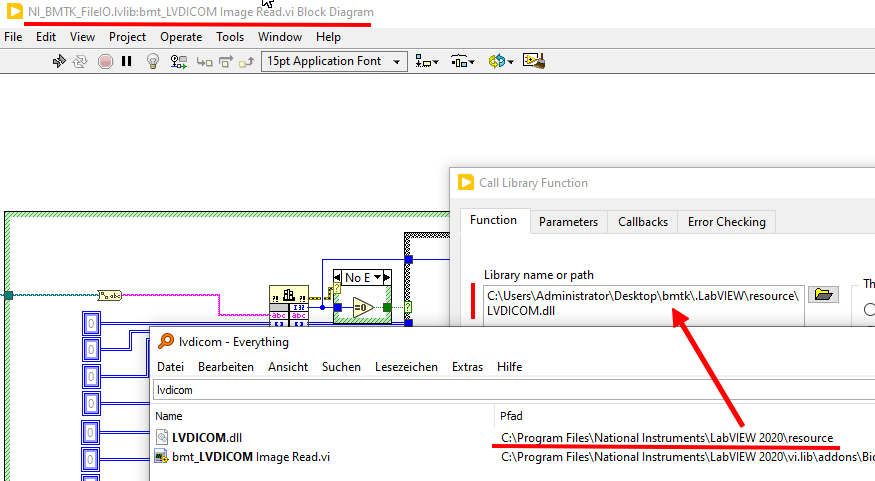Open the No Error case selector dropdown
Image resolution: width=875 pixels, height=481 pixels.
pos(378,277)
